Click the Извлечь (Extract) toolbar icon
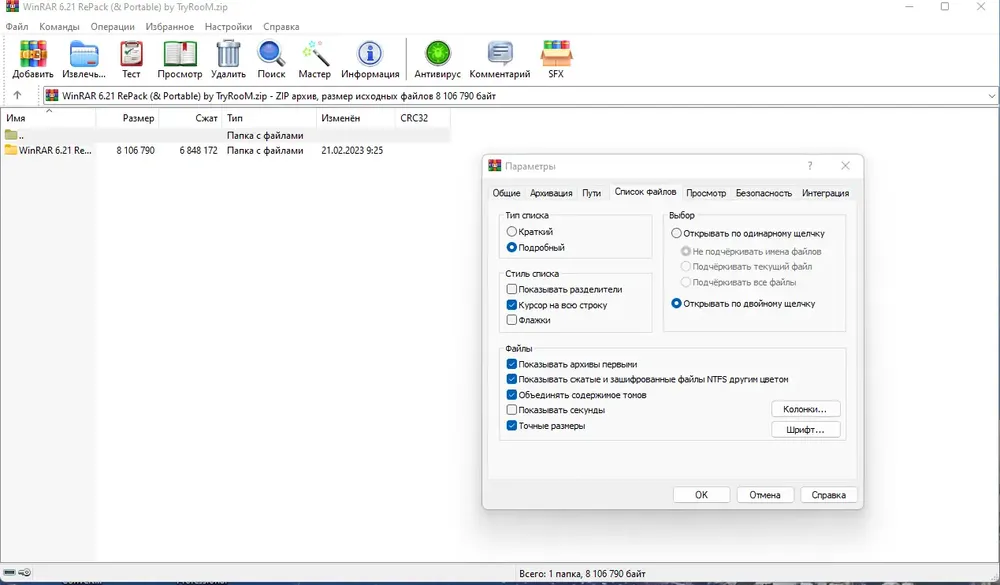Image resolution: width=1000 pixels, height=585 pixels. click(x=84, y=54)
